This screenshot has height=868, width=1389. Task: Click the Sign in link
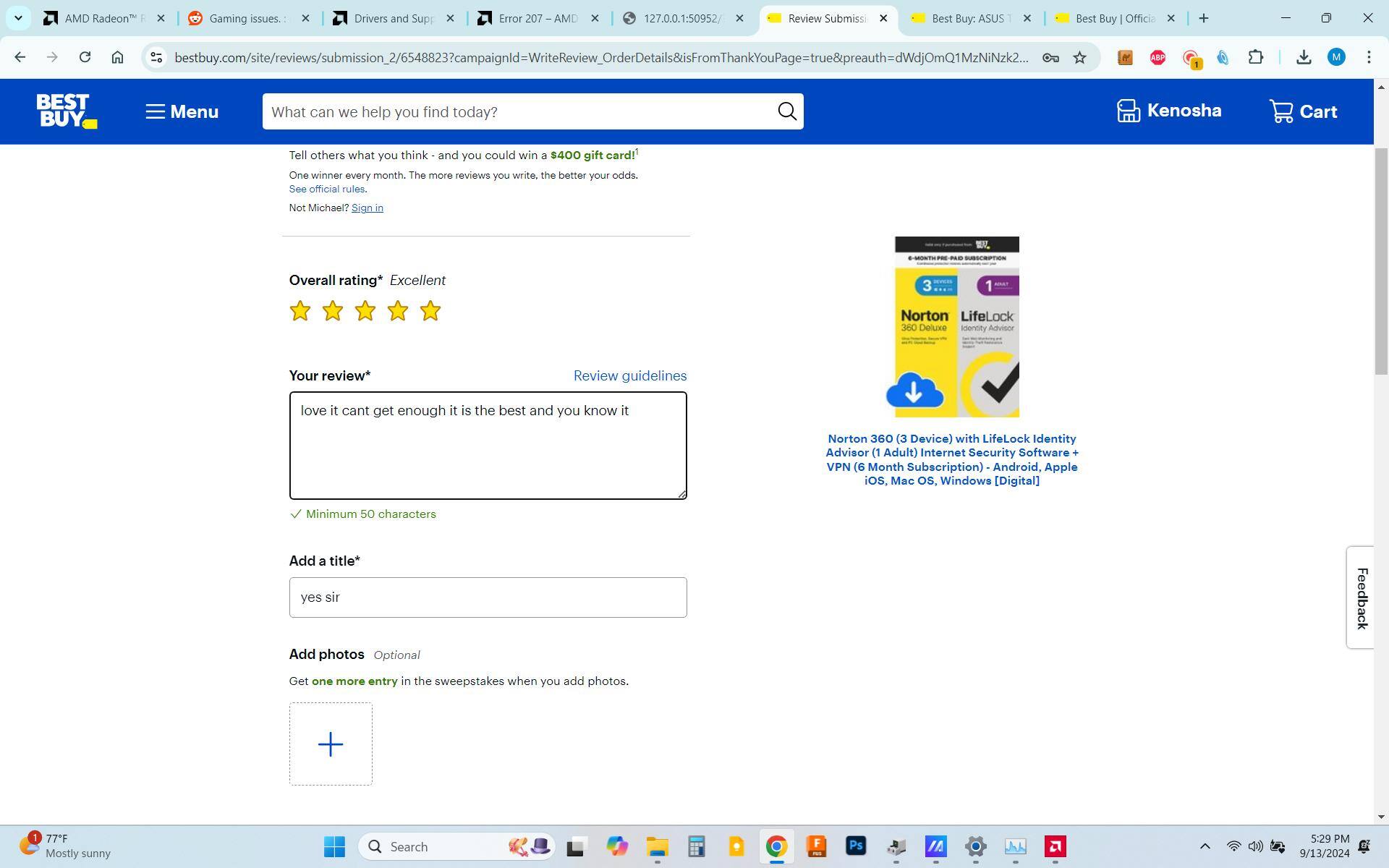point(367,208)
